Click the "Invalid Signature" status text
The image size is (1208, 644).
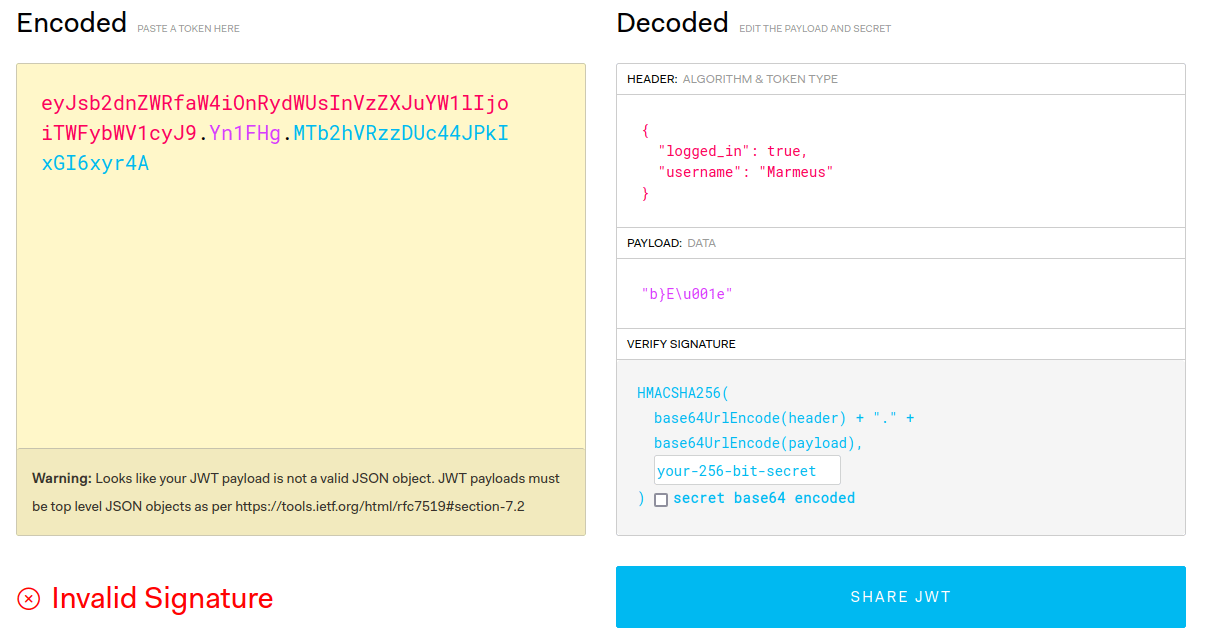click(162, 598)
